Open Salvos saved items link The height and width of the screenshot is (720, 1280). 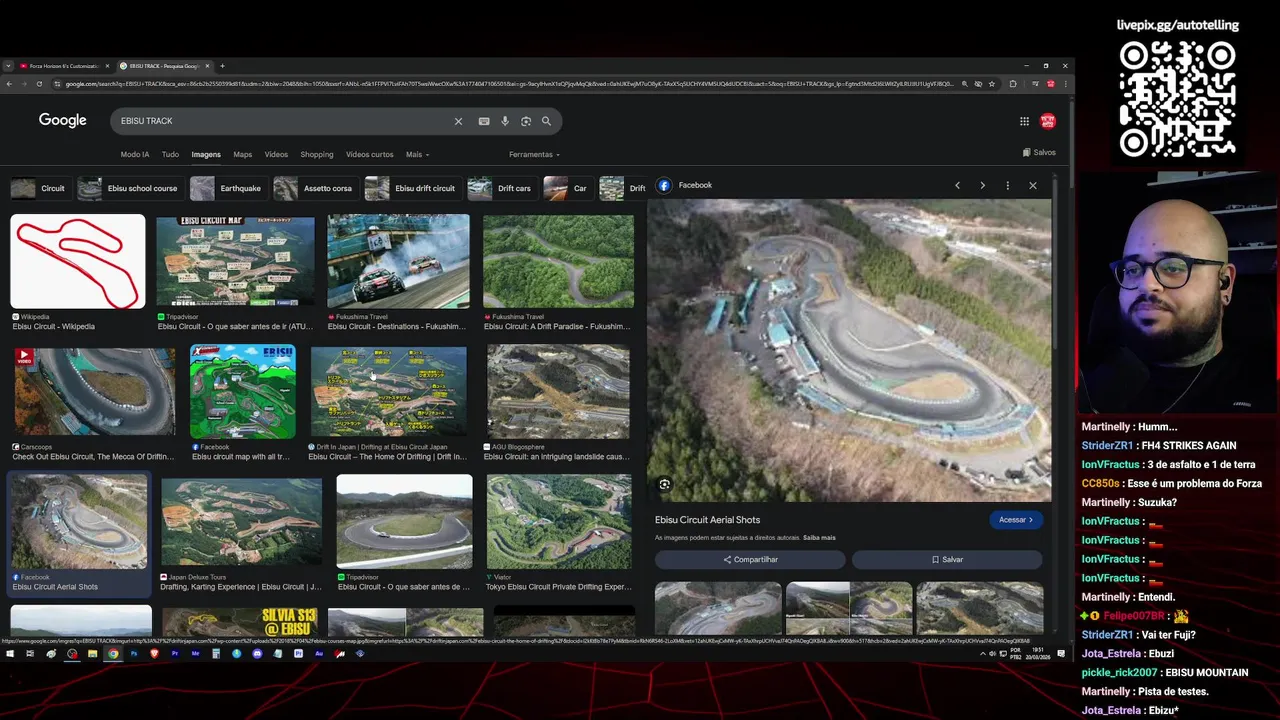pos(1039,153)
